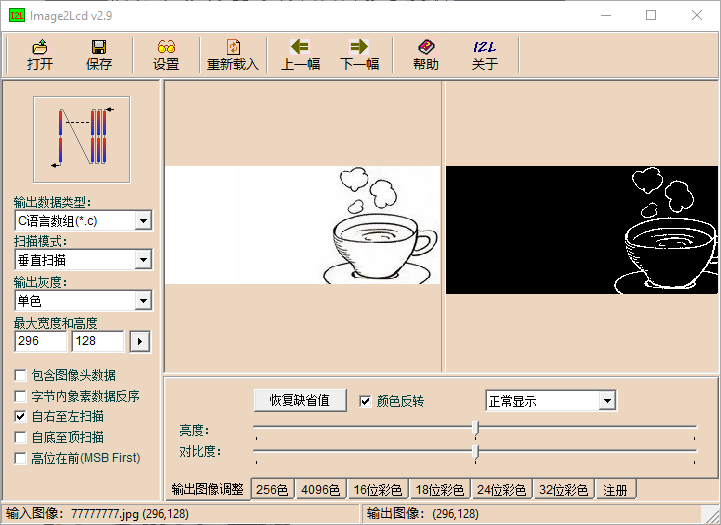Close the Image2Lcd window
The width and height of the screenshot is (721, 525).
click(x=697, y=16)
